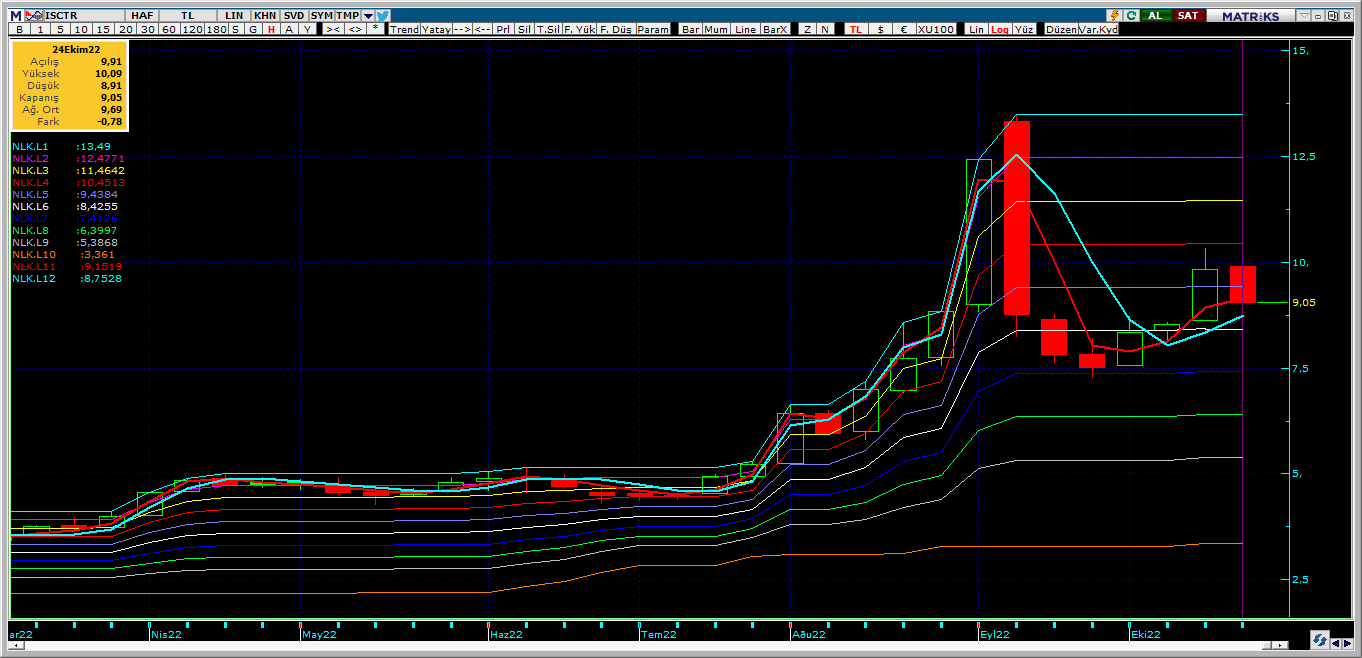Select the € euro currency button
Screen dimensions: 1362x658
903,29
